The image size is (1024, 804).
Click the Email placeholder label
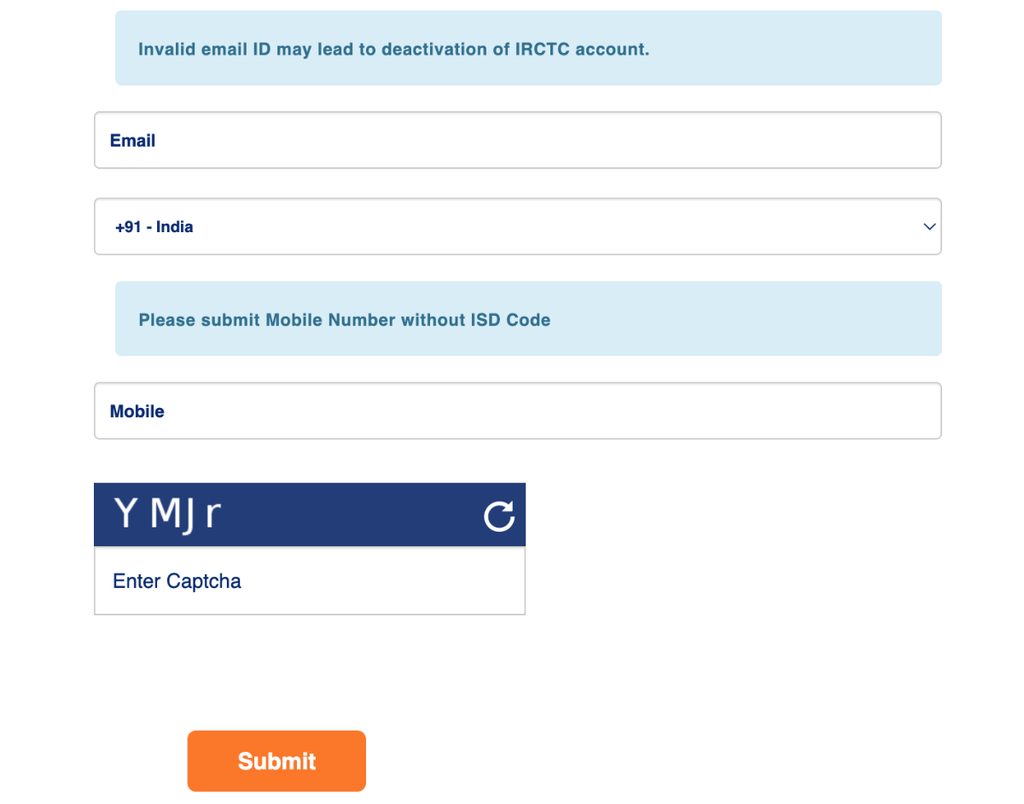pos(133,140)
